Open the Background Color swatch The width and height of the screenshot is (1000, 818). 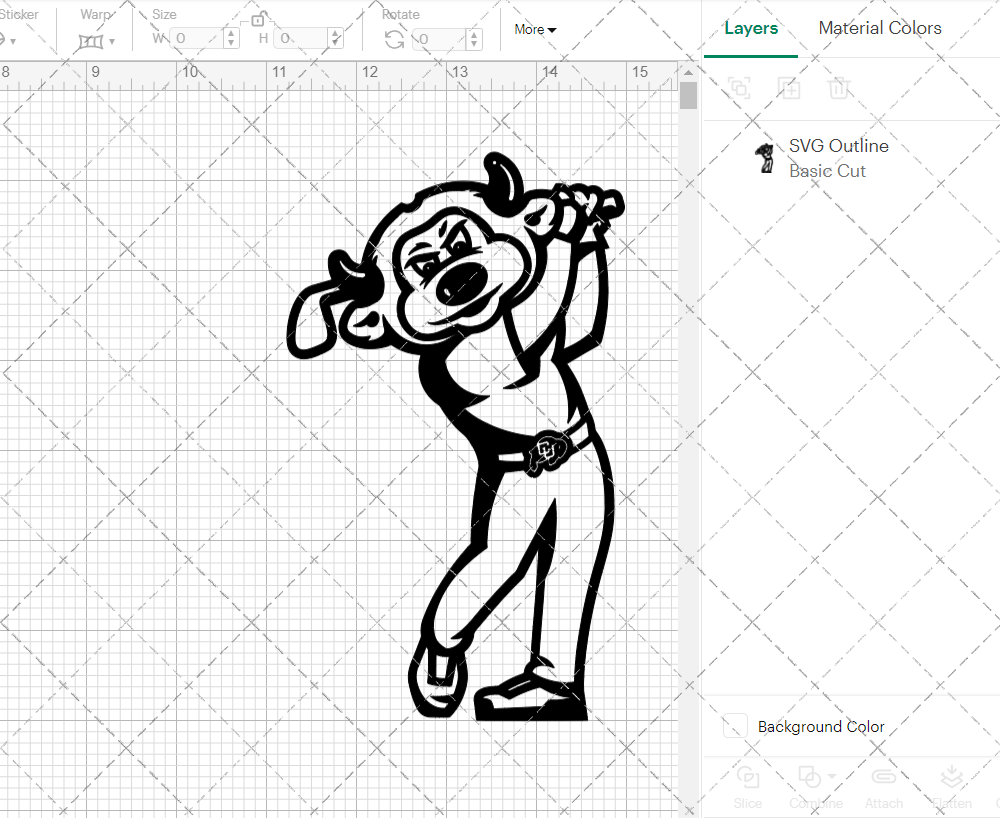coord(735,726)
